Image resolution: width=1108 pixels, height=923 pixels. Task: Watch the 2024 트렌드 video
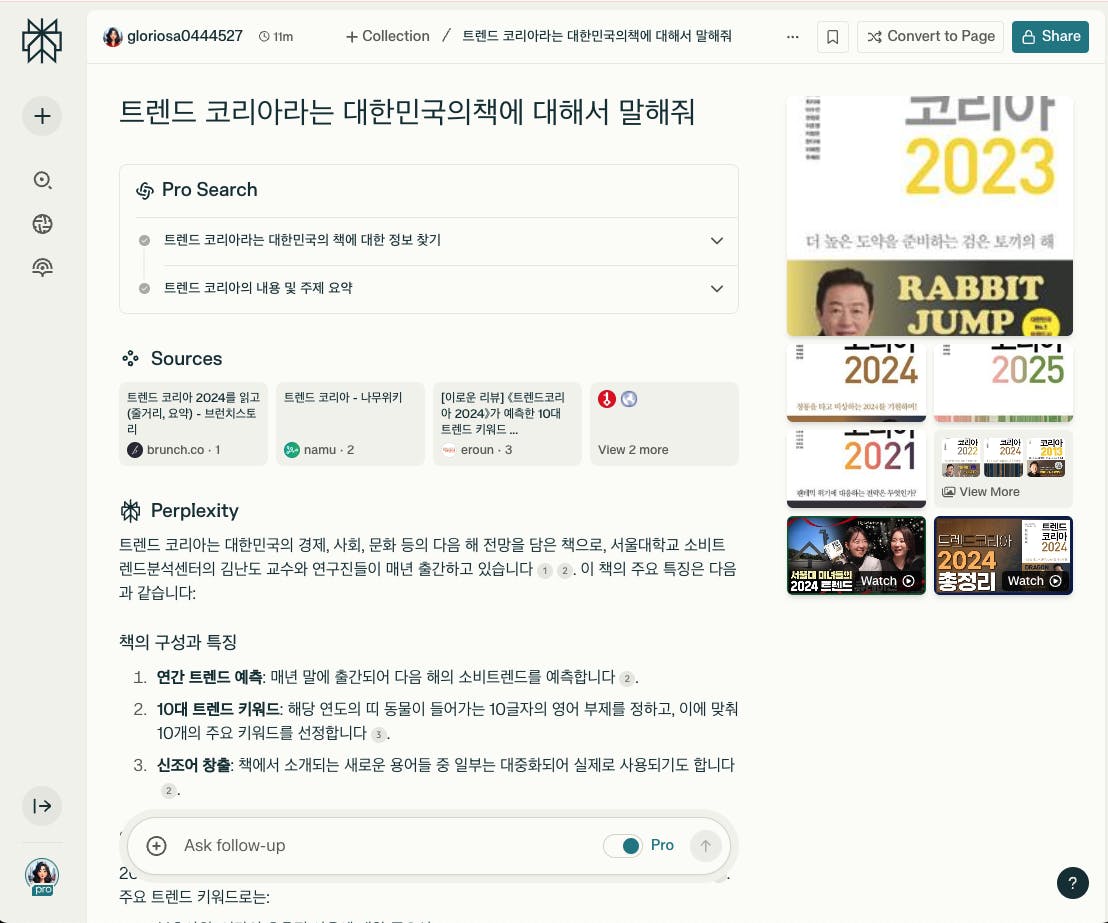click(856, 555)
